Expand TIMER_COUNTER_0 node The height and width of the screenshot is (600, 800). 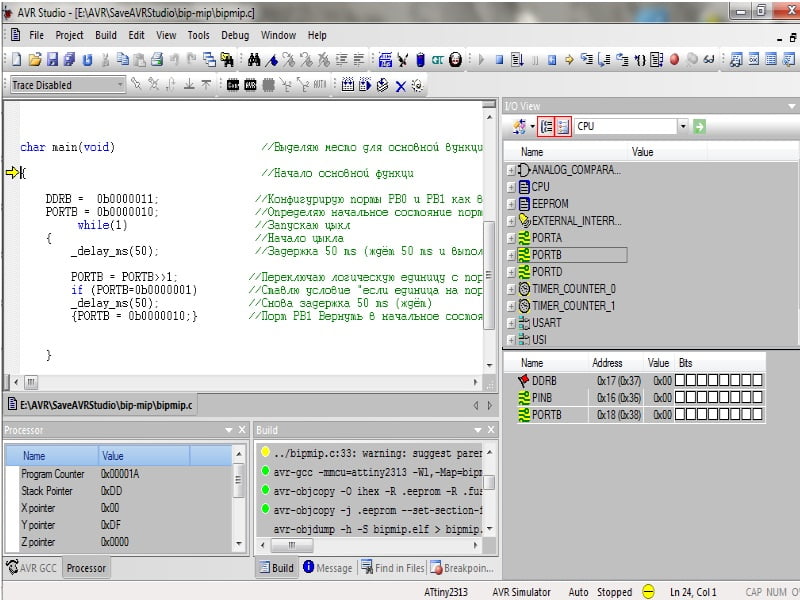coord(511,289)
